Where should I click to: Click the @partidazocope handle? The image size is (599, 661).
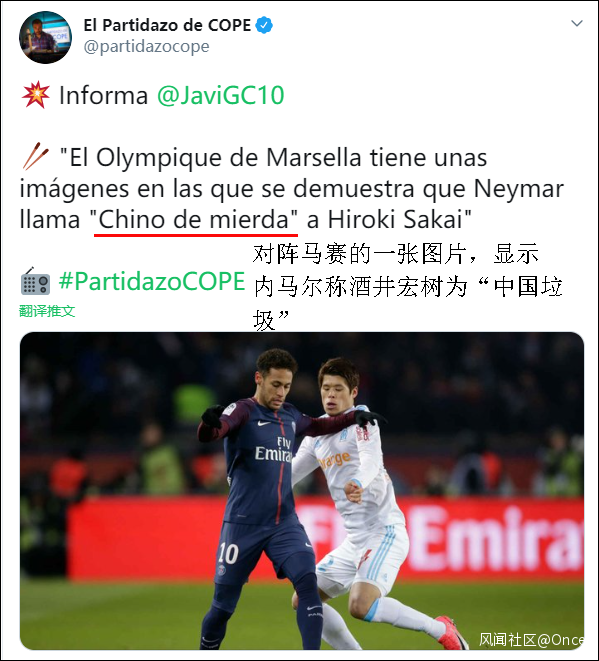click(x=146, y=46)
